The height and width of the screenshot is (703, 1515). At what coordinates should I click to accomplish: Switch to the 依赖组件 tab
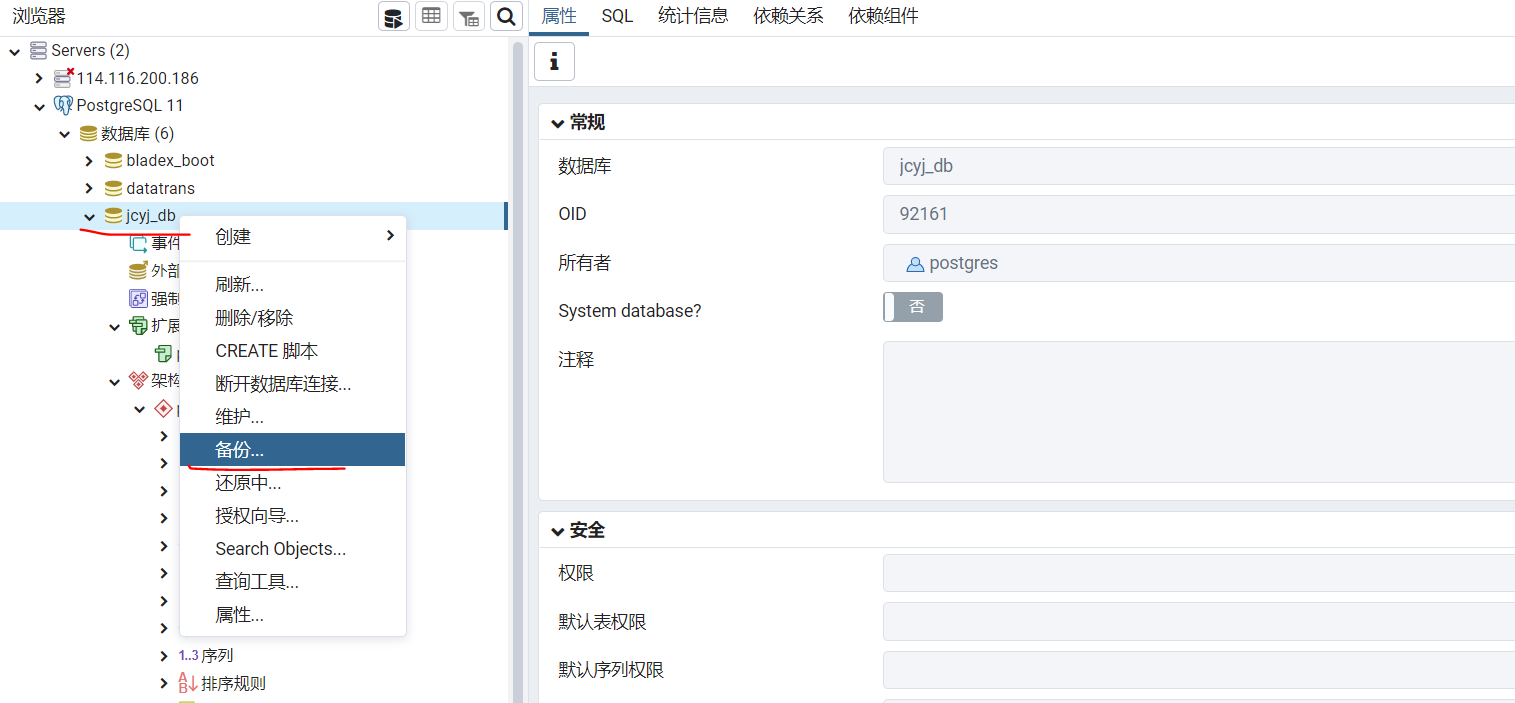[883, 16]
